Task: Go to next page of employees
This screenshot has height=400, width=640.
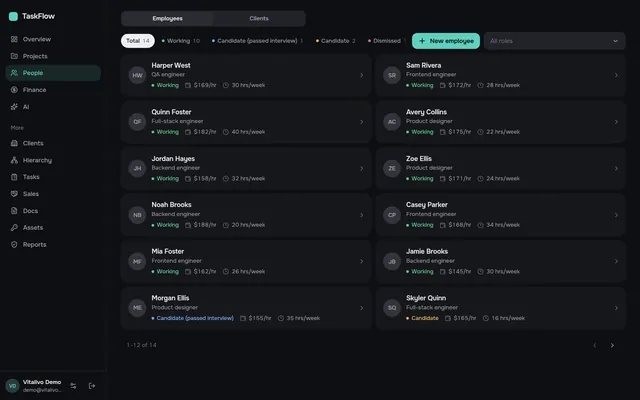Action: pyautogui.click(x=612, y=345)
